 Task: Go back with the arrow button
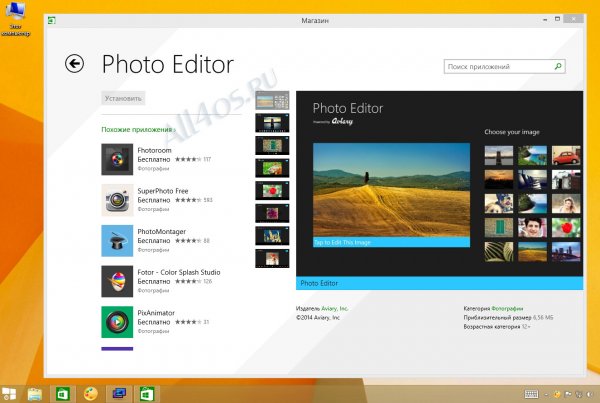click(74, 64)
